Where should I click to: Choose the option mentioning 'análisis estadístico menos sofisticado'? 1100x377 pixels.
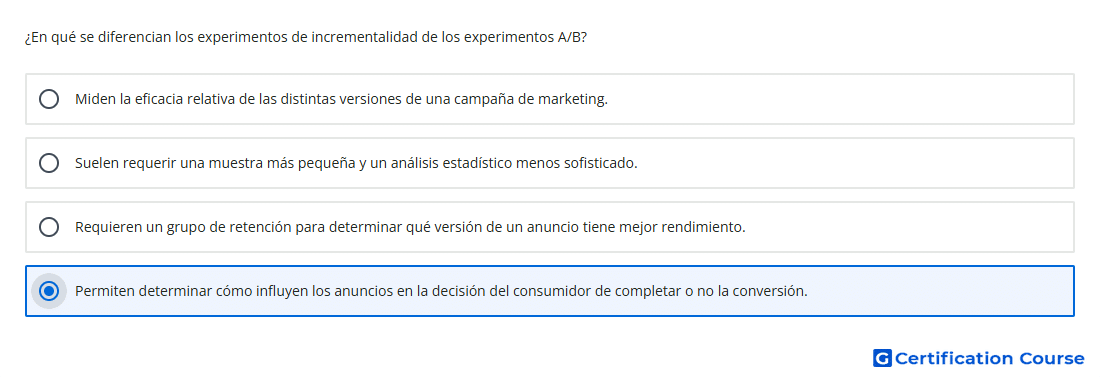tap(550, 163)
